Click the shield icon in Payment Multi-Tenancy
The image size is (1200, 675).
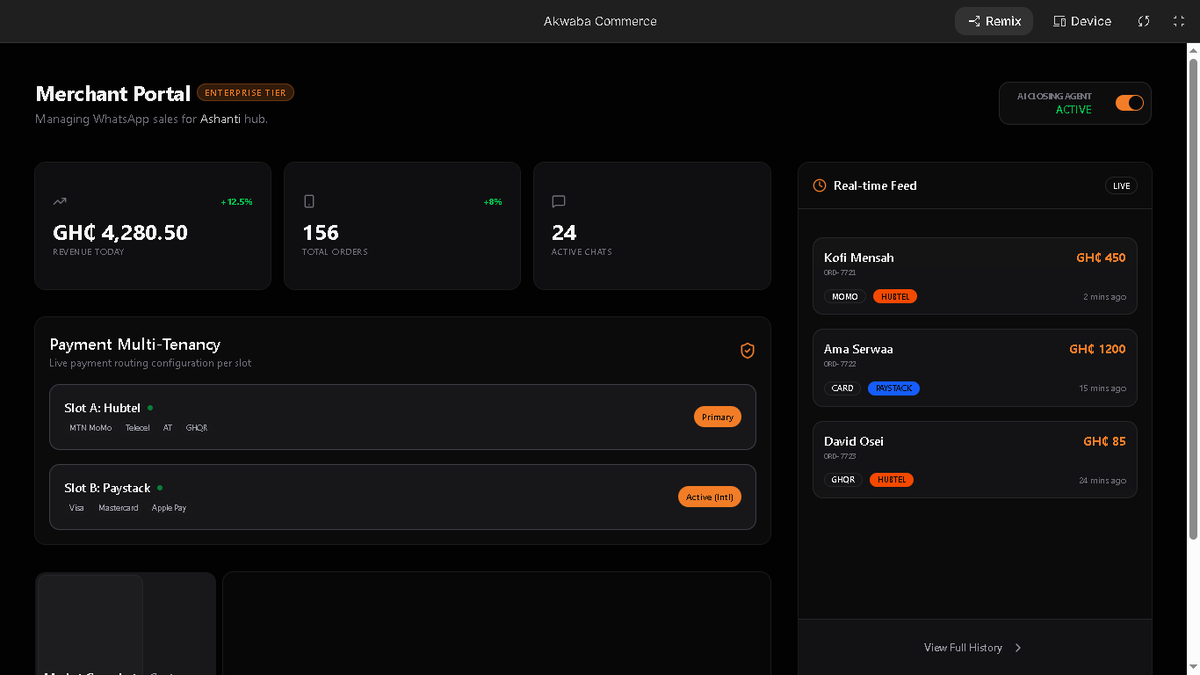[747, 350]
